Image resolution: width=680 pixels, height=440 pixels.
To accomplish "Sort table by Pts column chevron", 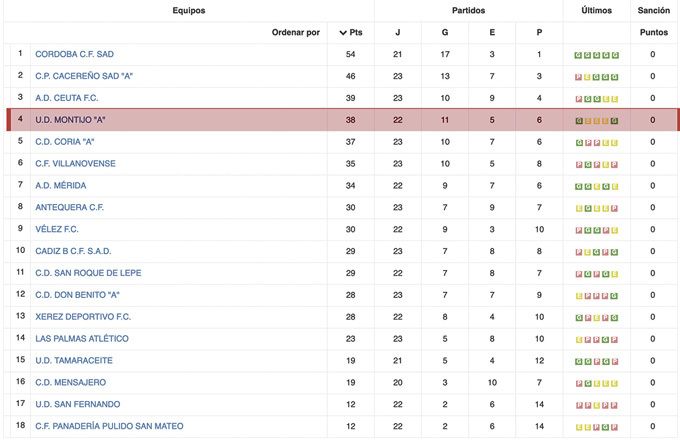I will tap(344, 32).
